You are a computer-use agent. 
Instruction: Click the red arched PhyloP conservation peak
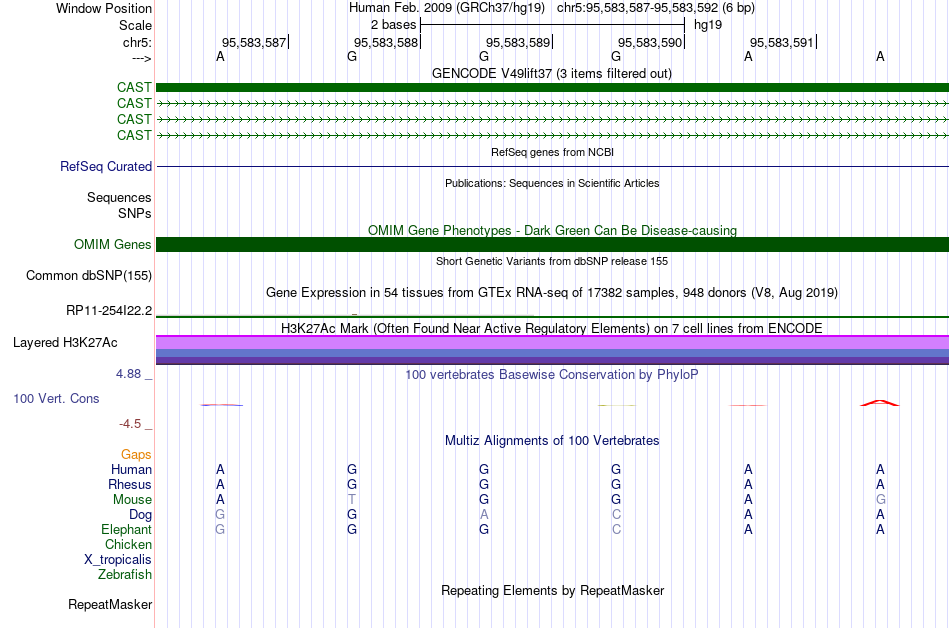tap(880, 403)
